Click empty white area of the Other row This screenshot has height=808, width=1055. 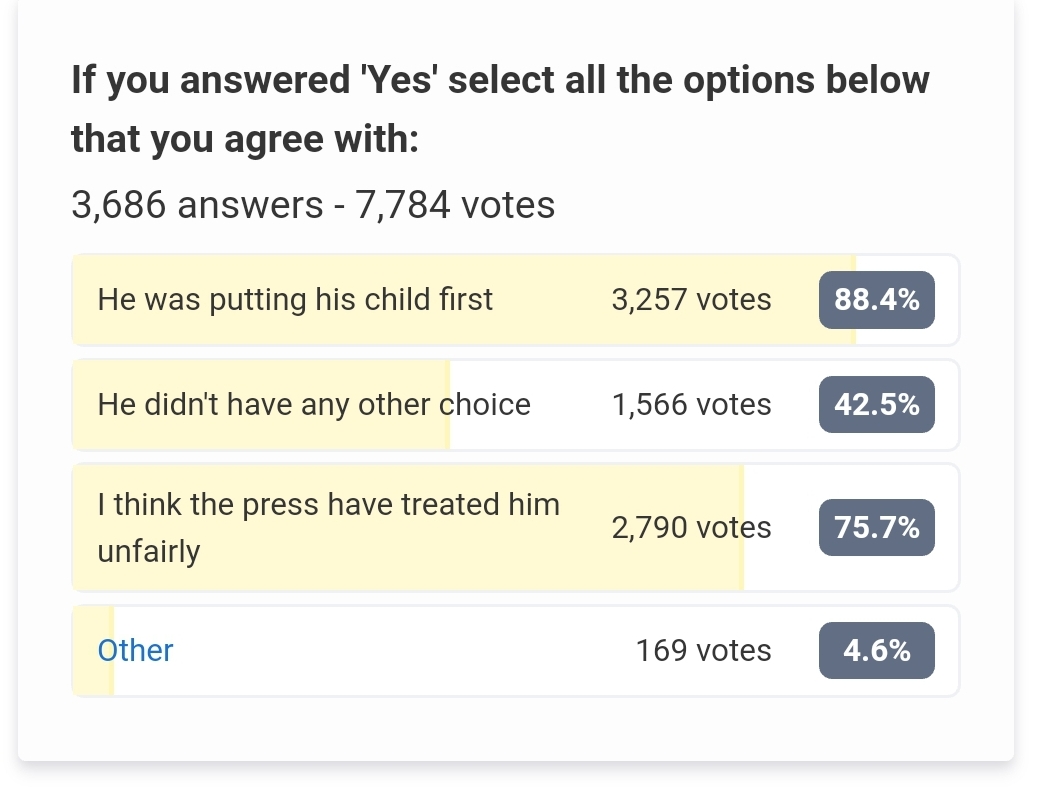coord(404,651)
